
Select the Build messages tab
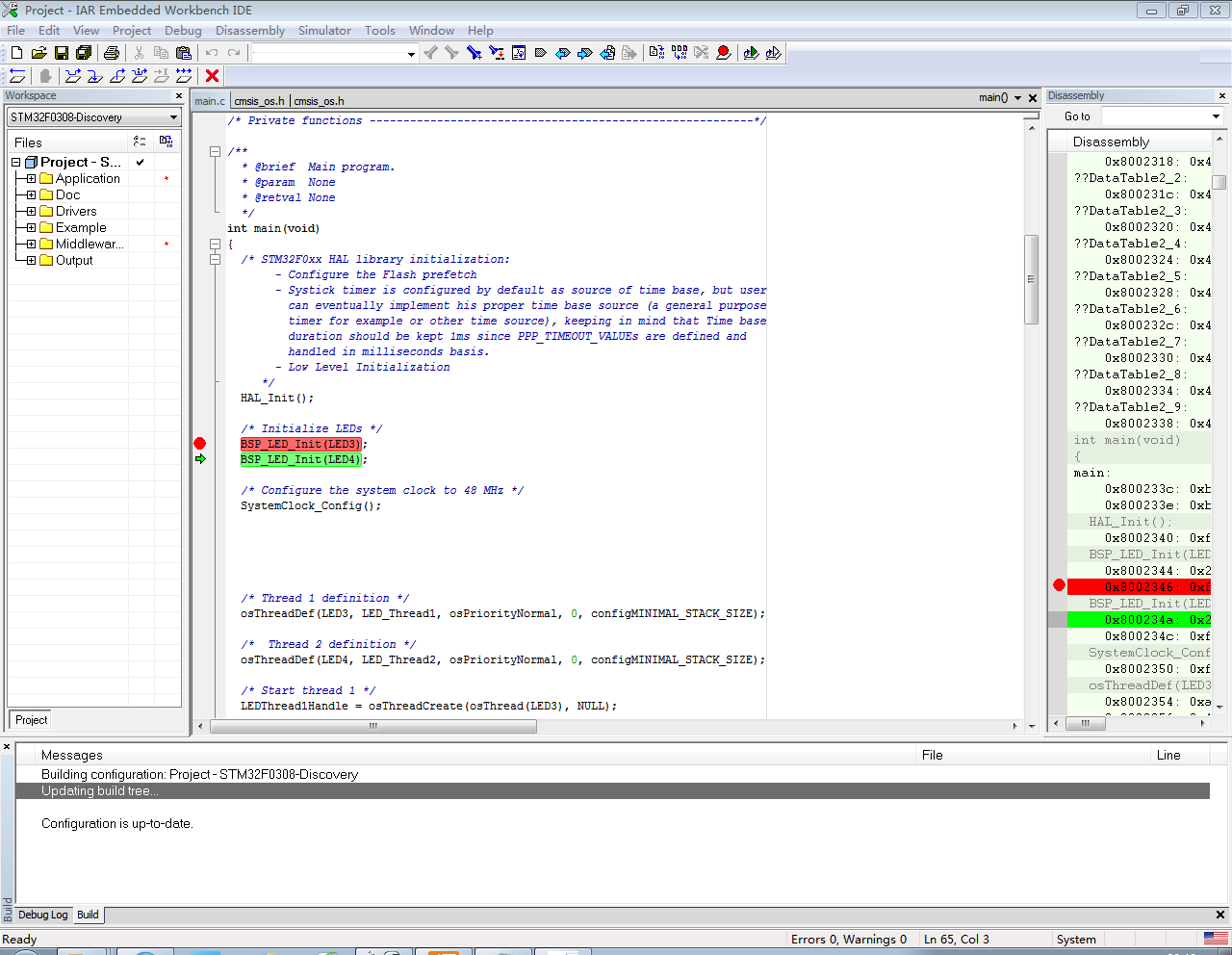point(88,915)
